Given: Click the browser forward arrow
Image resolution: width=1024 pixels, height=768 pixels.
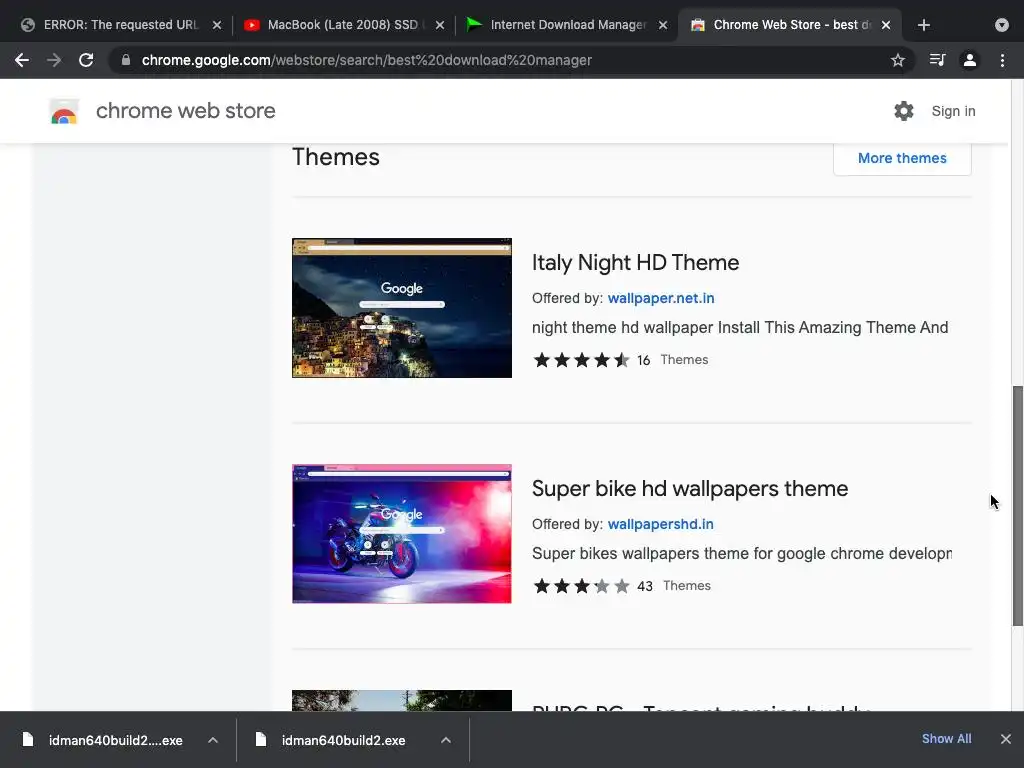Looking at the screenshot, I should pos(54,60).
